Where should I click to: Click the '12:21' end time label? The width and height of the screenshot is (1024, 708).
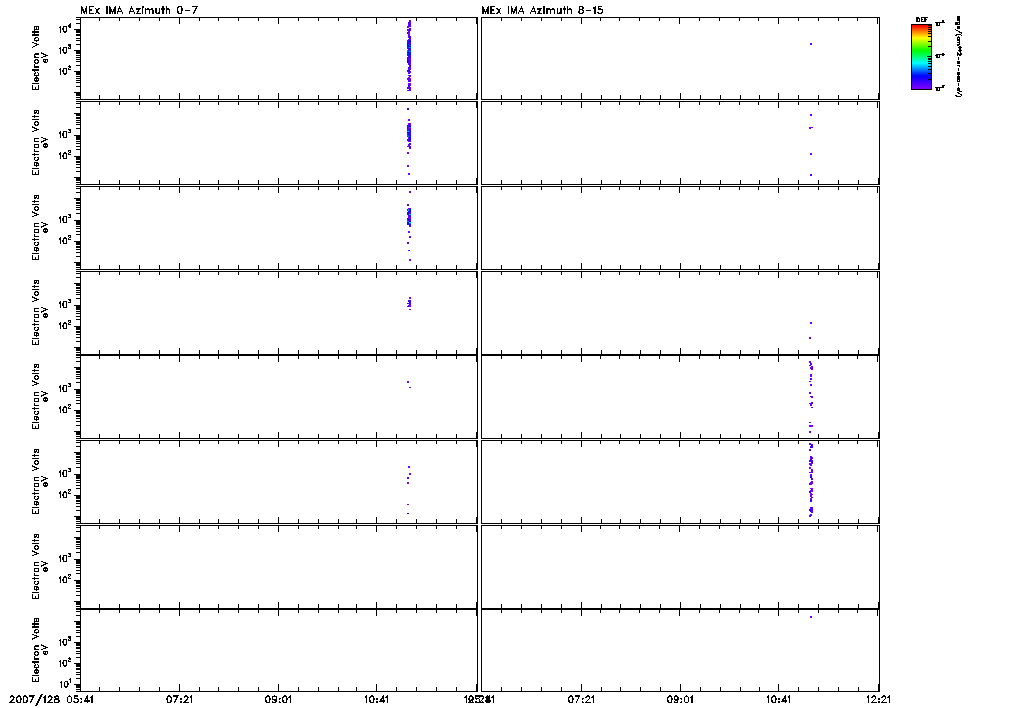[879, 700]
